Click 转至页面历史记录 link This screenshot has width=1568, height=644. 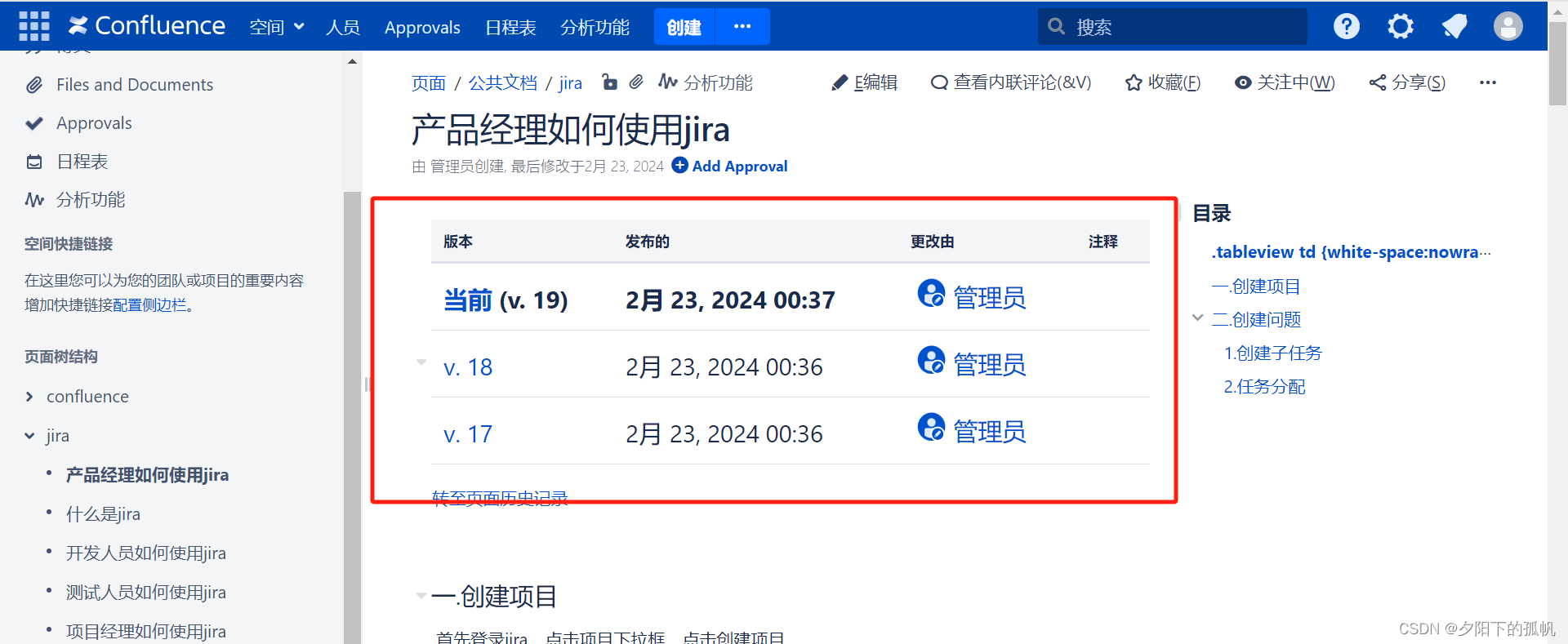(x=500, y=498)
